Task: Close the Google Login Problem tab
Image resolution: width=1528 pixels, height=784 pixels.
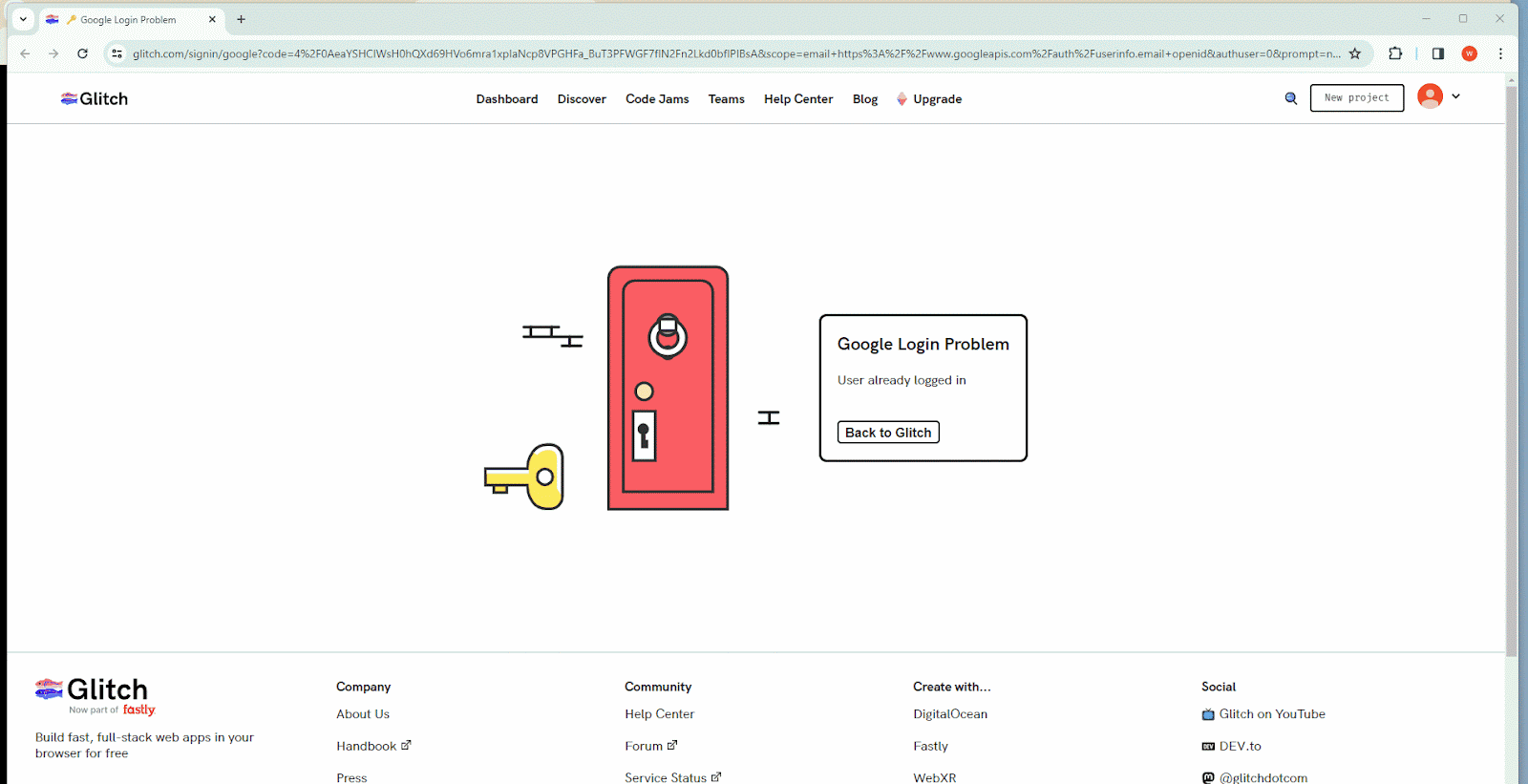Action: (x=212, y=19)
